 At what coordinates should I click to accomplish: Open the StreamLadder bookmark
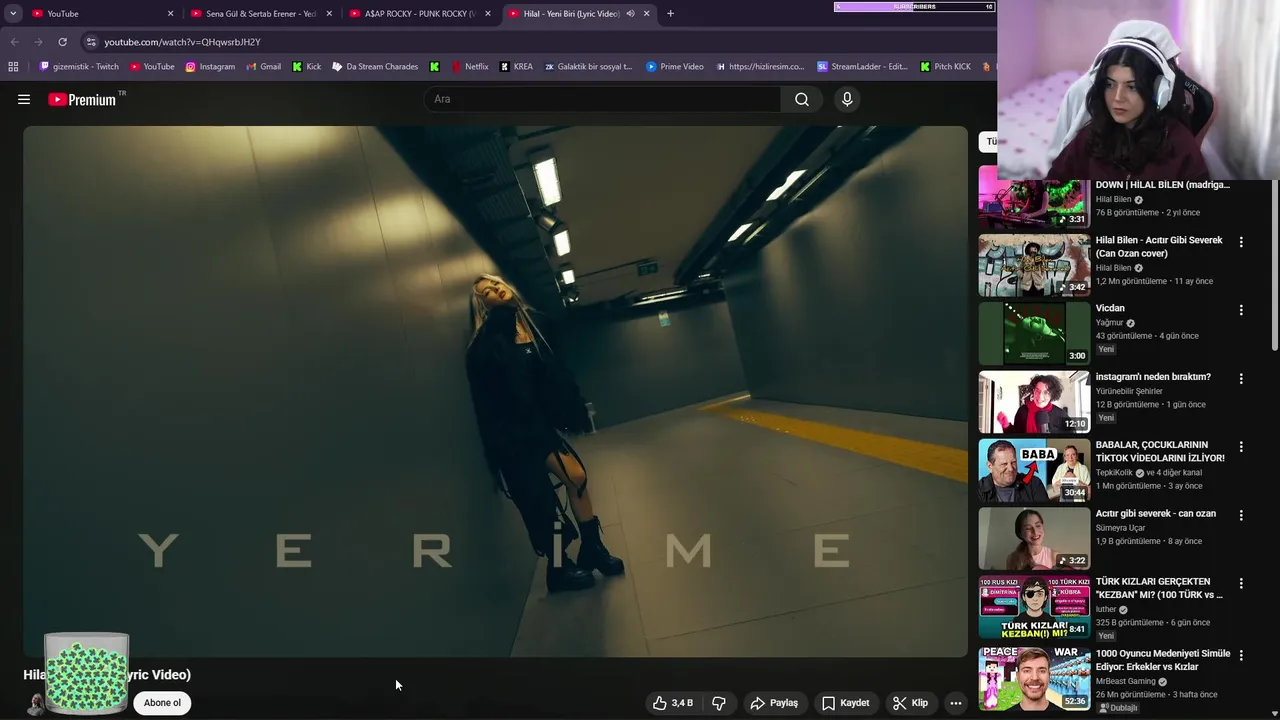point(862,66)
